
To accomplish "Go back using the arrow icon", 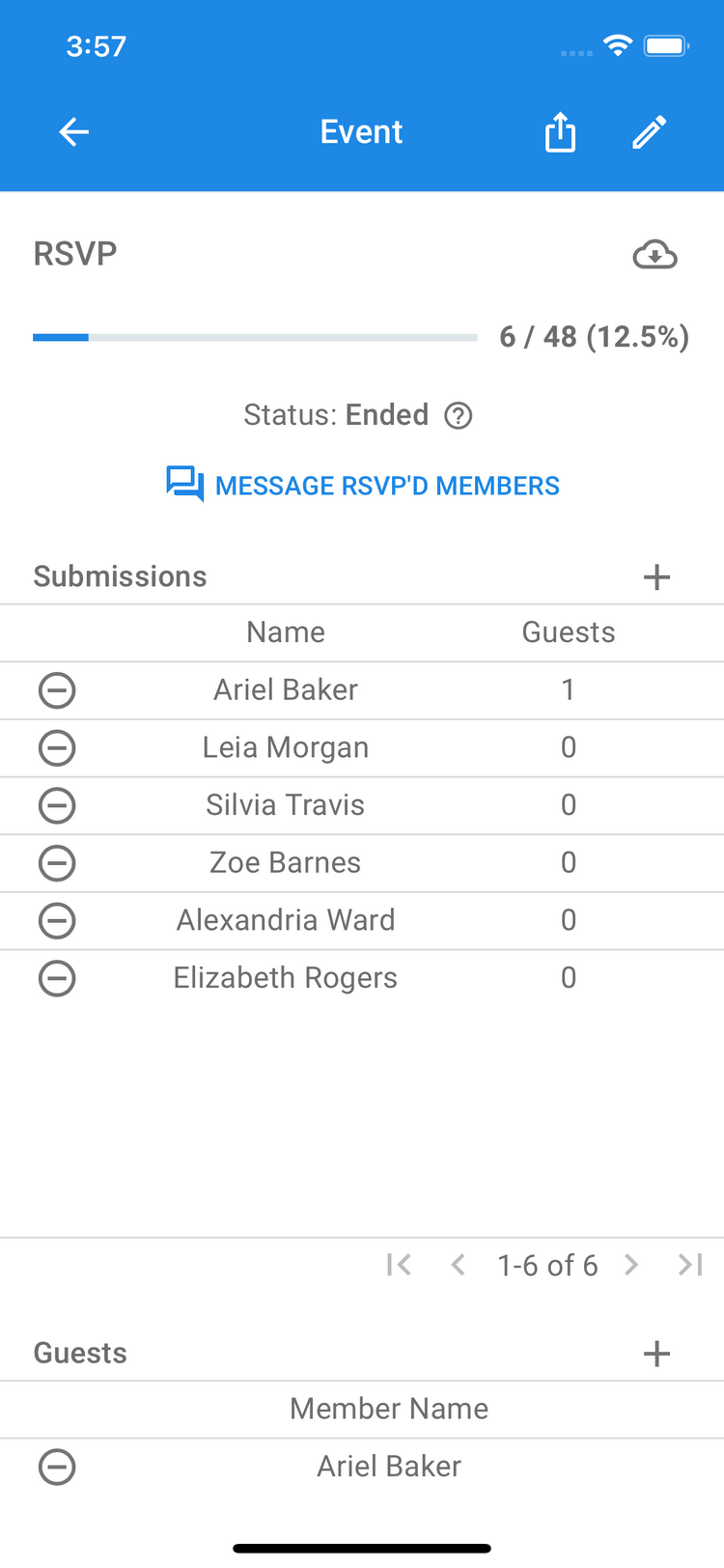I will coord(73,132).
